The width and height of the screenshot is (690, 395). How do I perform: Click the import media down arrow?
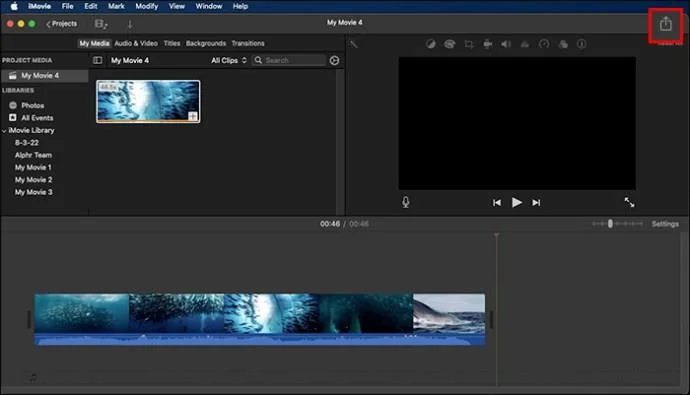[130, 24]
